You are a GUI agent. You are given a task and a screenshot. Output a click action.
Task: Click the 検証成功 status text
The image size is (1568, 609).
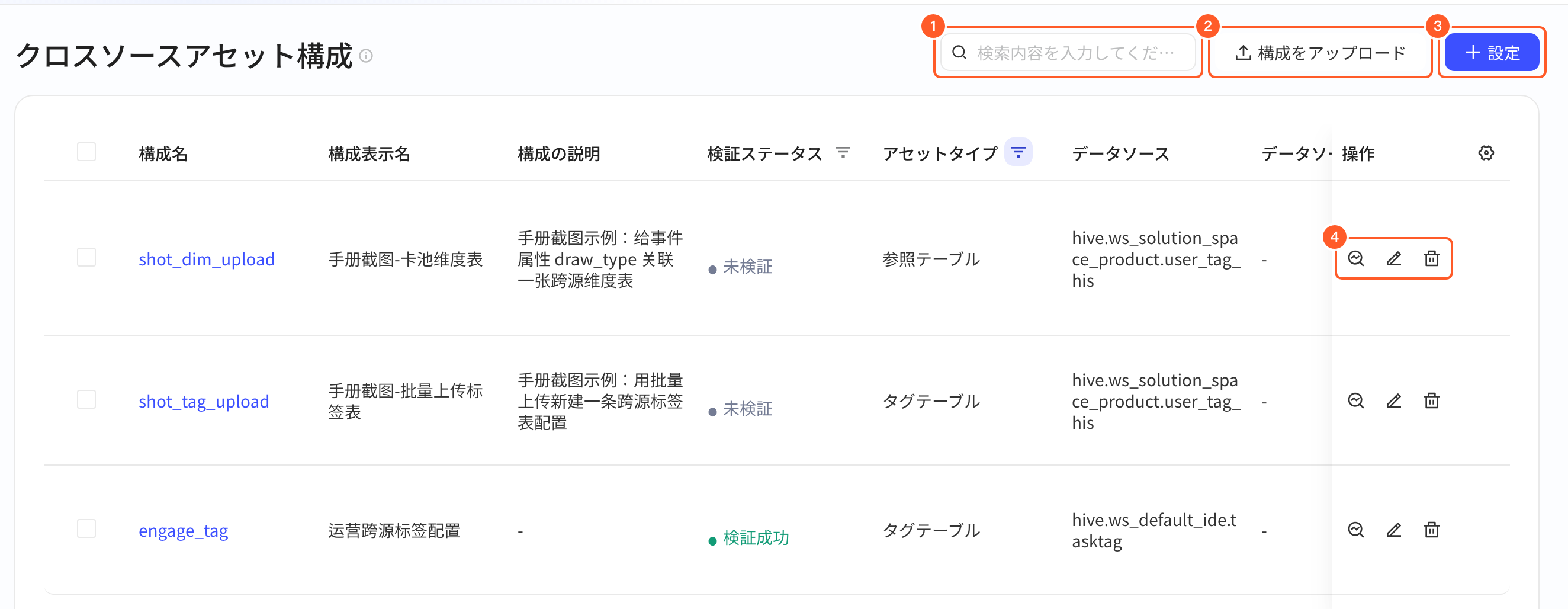pyautogui.click(x=756, y=539)
